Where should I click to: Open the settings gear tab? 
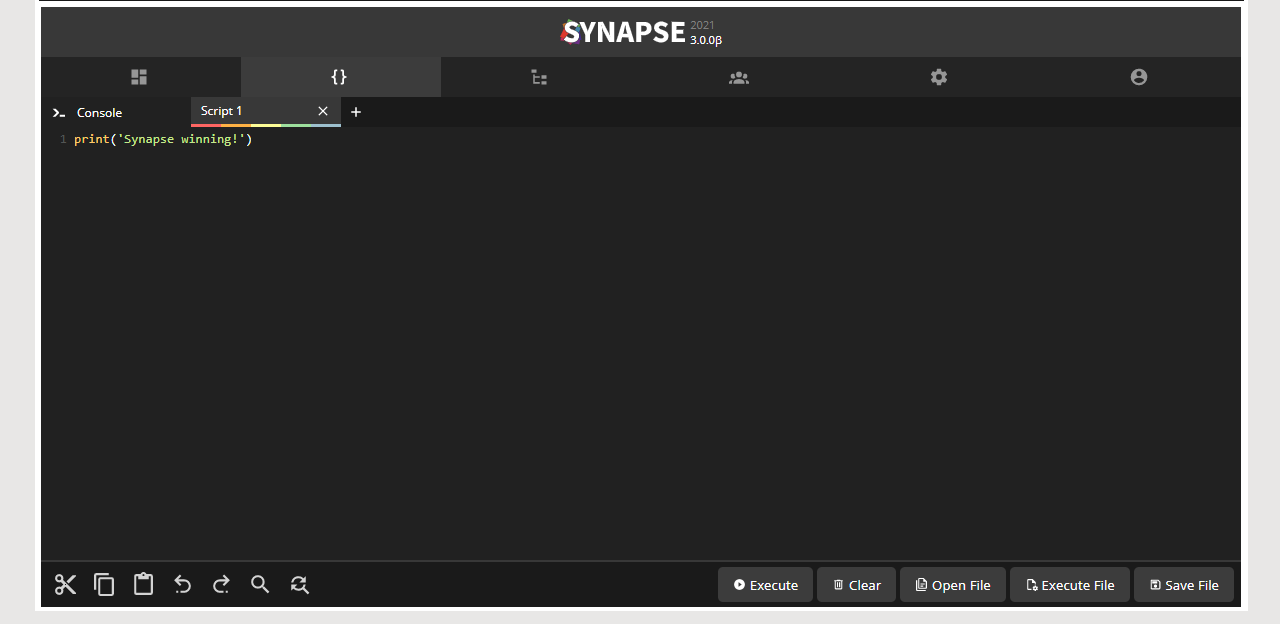pos(939,77)
